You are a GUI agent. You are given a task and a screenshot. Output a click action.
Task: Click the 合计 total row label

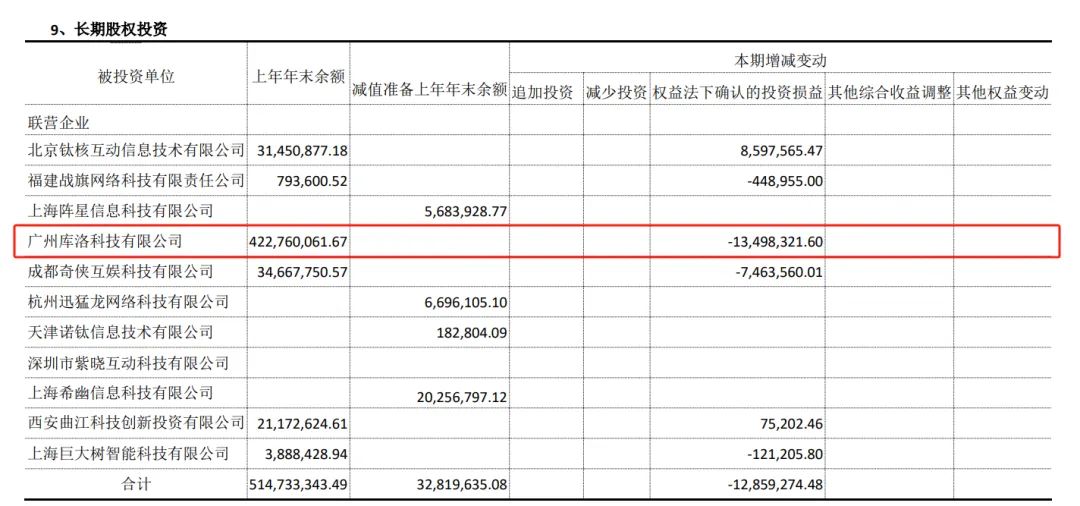pos(136,484)
